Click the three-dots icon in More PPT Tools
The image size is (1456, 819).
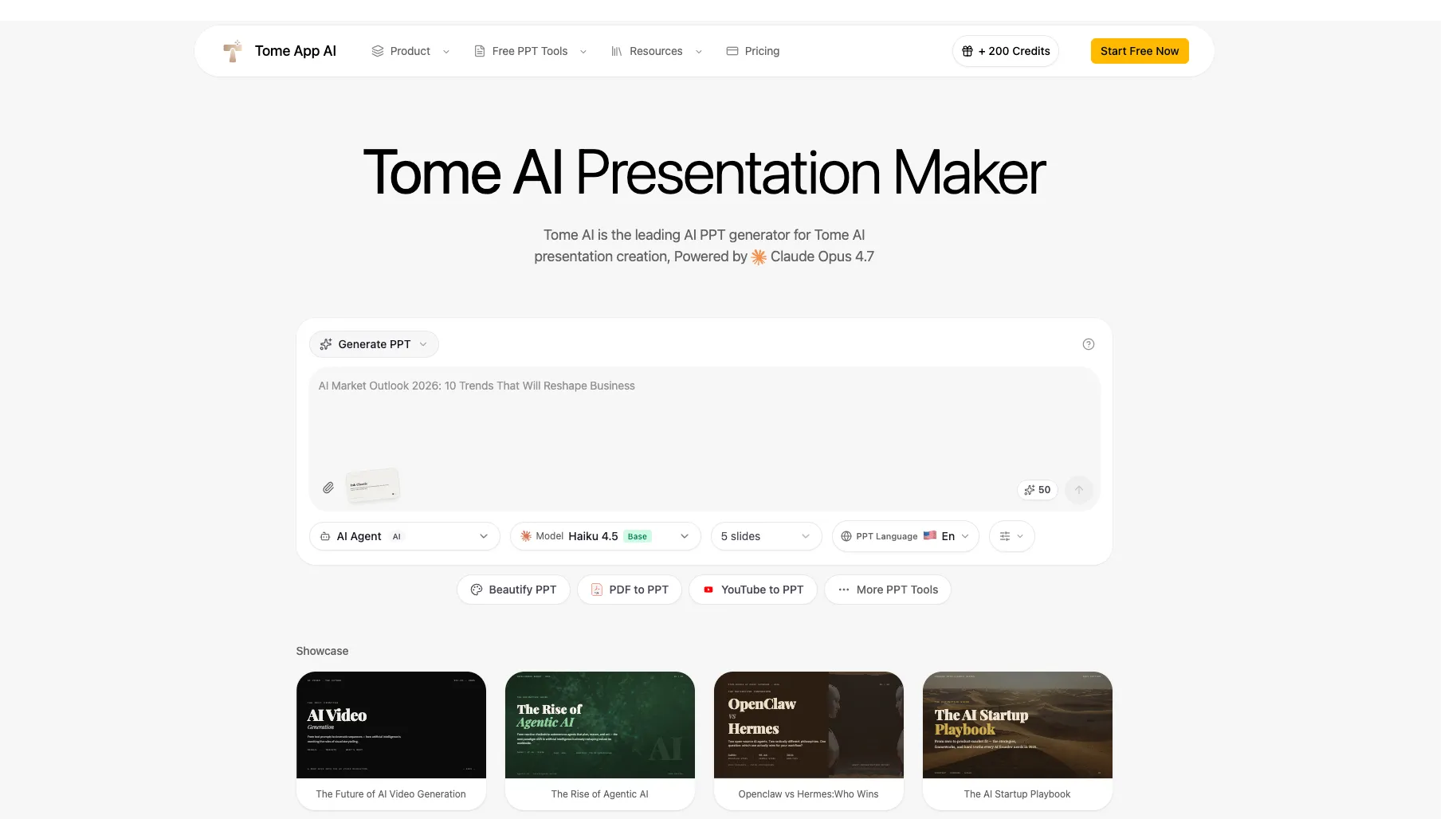point(844,590)
